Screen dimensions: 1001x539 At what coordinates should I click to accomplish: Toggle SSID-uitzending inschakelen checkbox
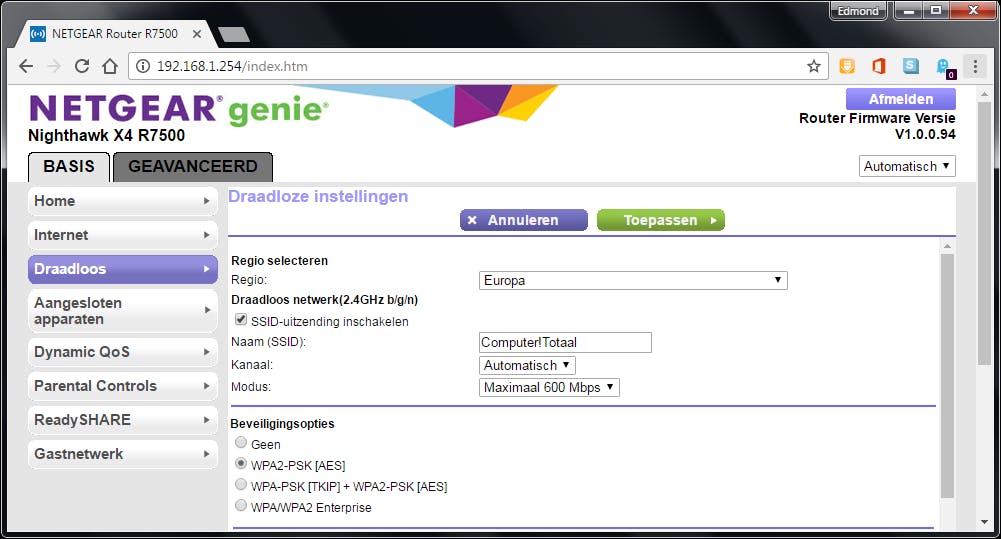[x=241, y=319]
